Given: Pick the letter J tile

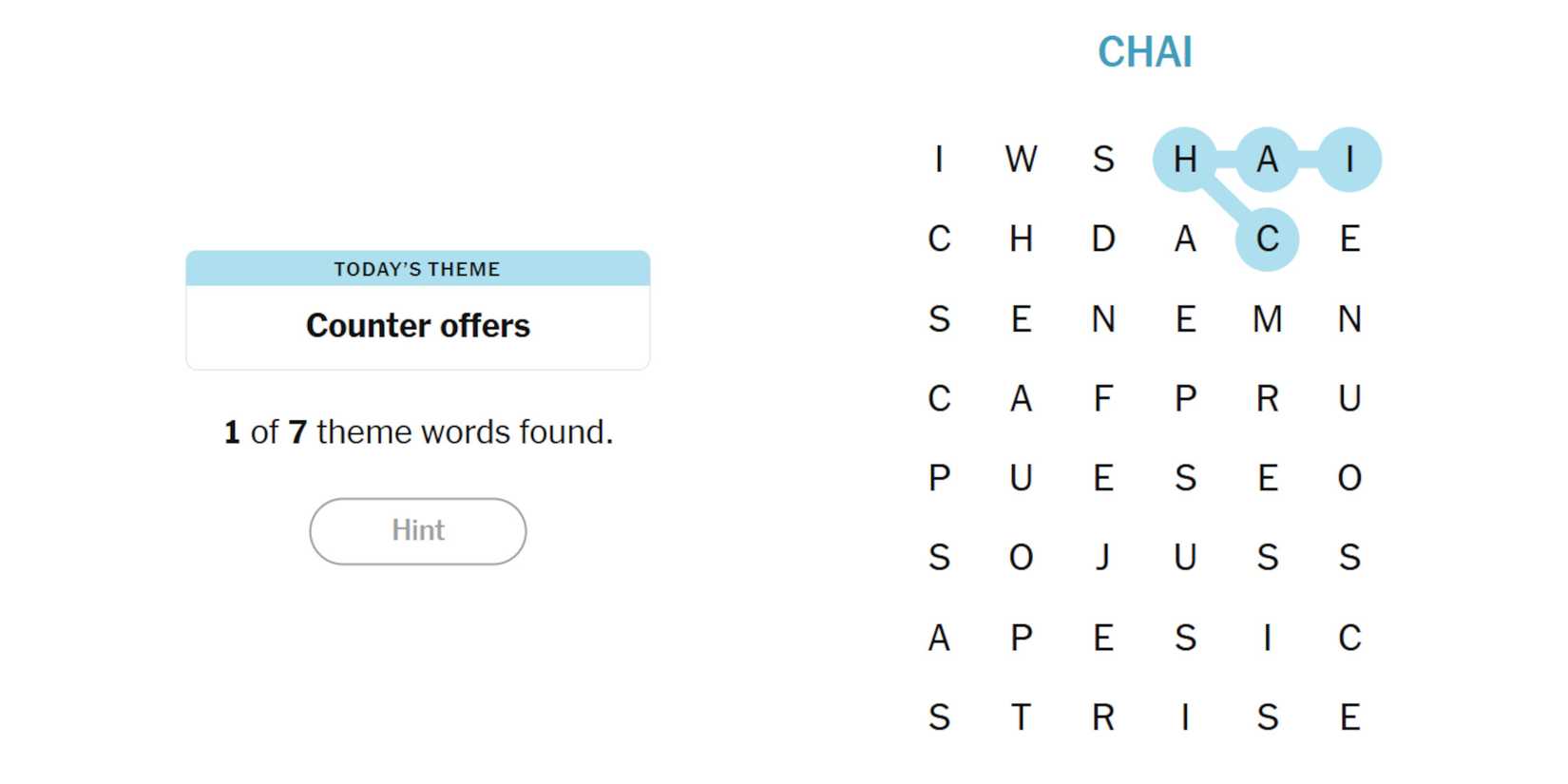Looking at the screenshot, I should click(1102, 557).
